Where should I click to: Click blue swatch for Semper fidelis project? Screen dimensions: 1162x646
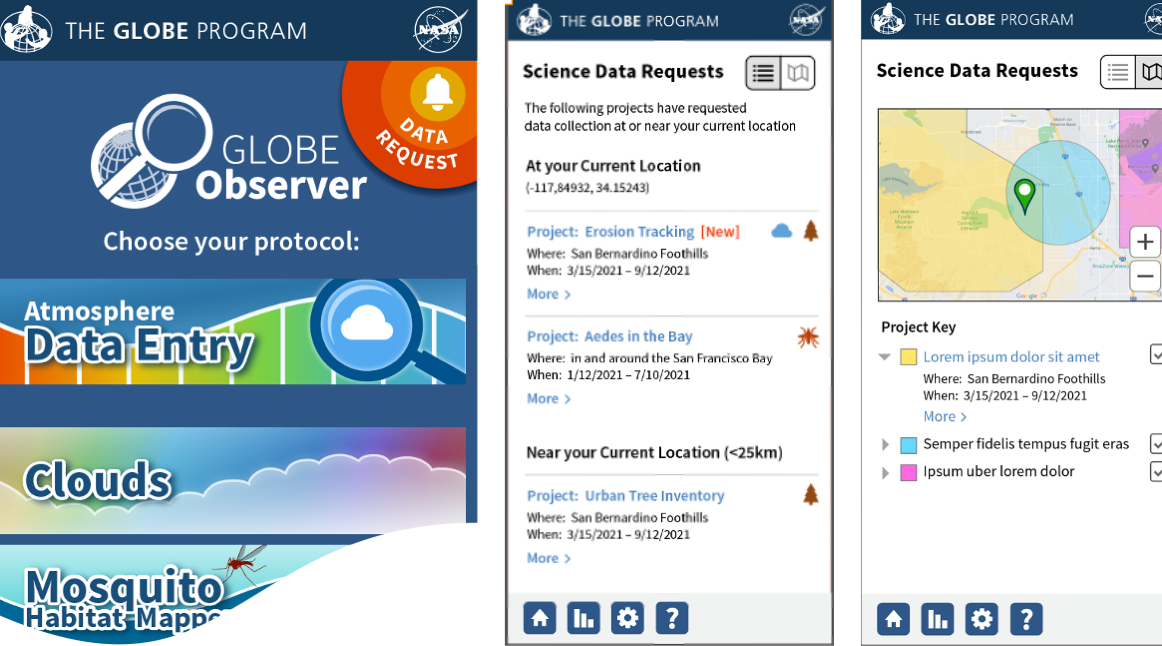(x=909, y=445)
